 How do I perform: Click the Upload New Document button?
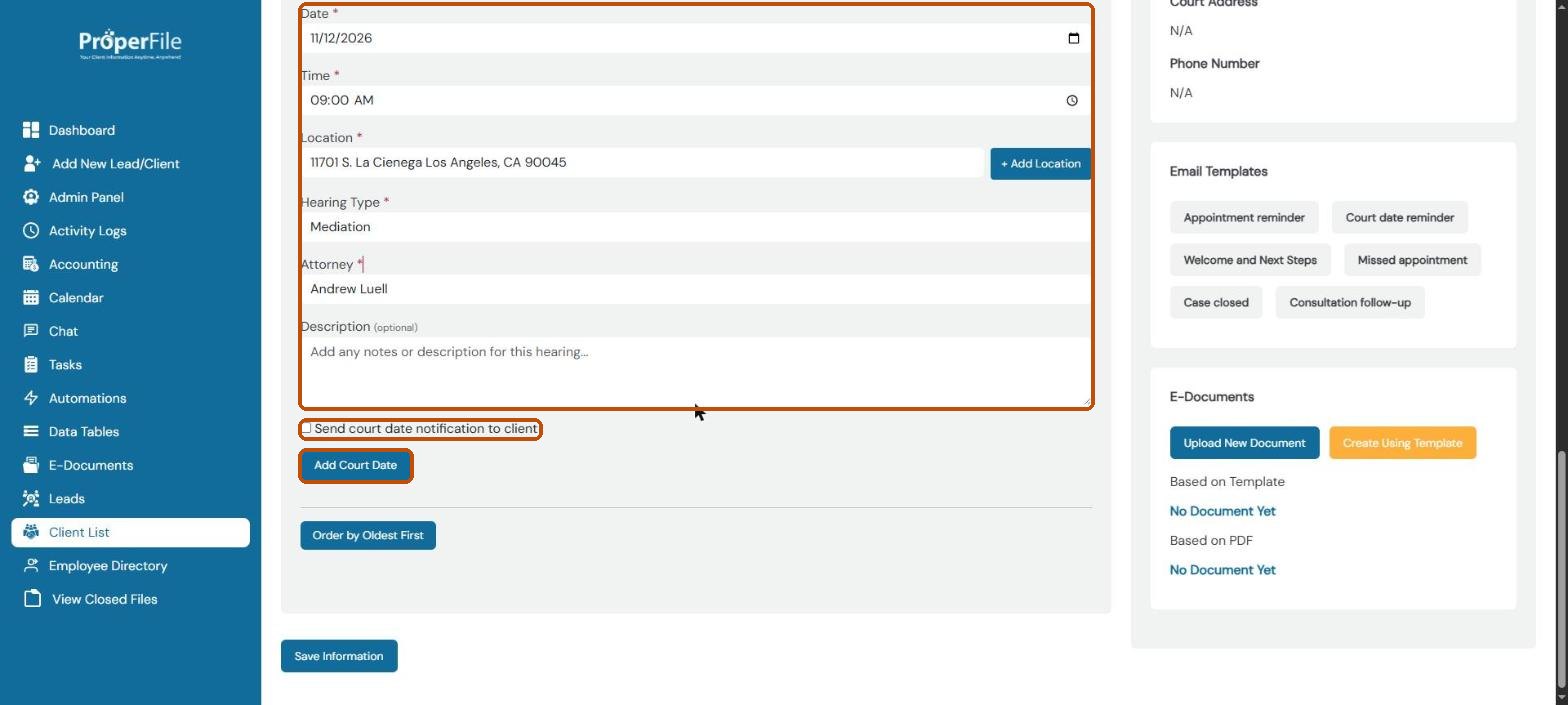1244,443
